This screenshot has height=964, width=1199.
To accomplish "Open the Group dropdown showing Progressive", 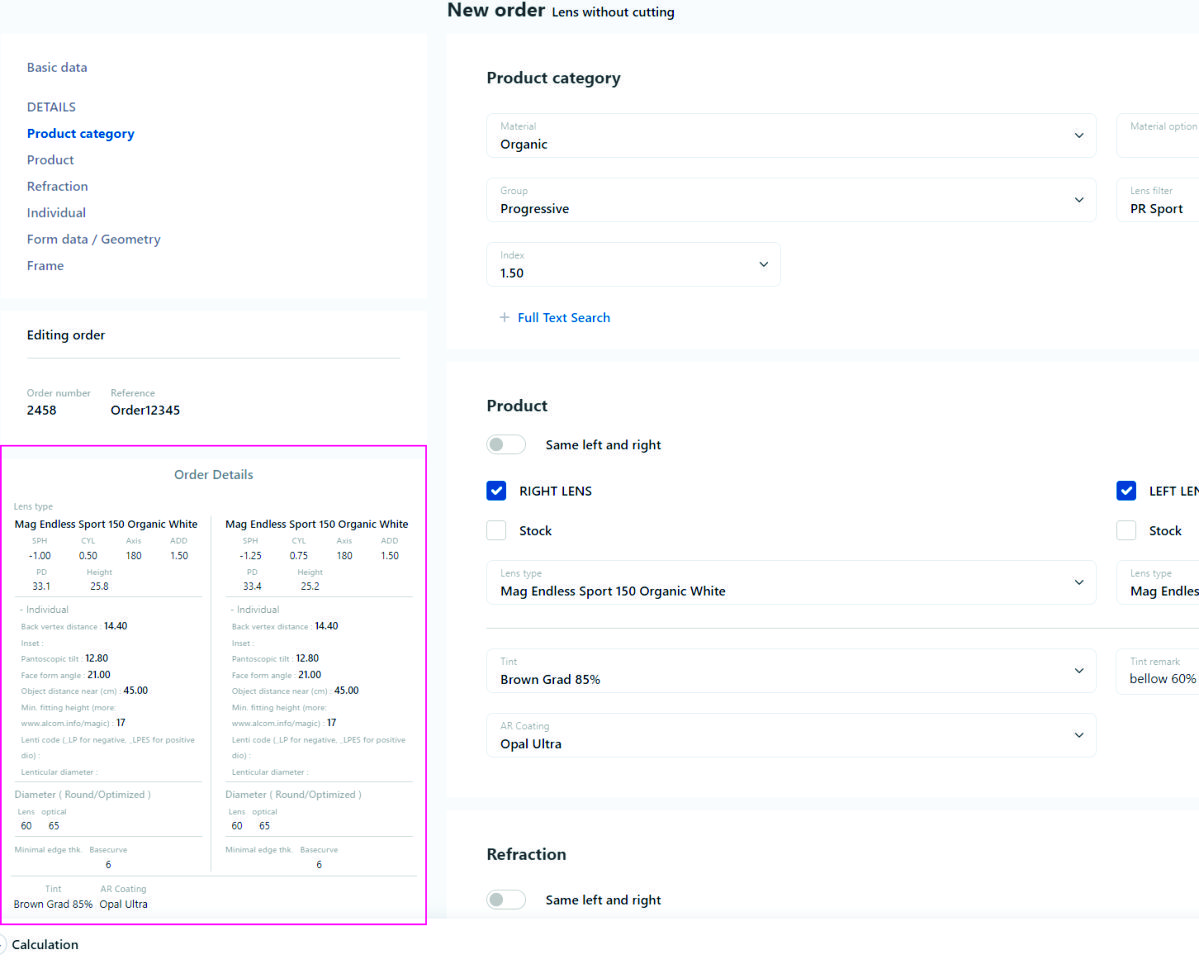I will pyautogui.click(x=790, y=200).
